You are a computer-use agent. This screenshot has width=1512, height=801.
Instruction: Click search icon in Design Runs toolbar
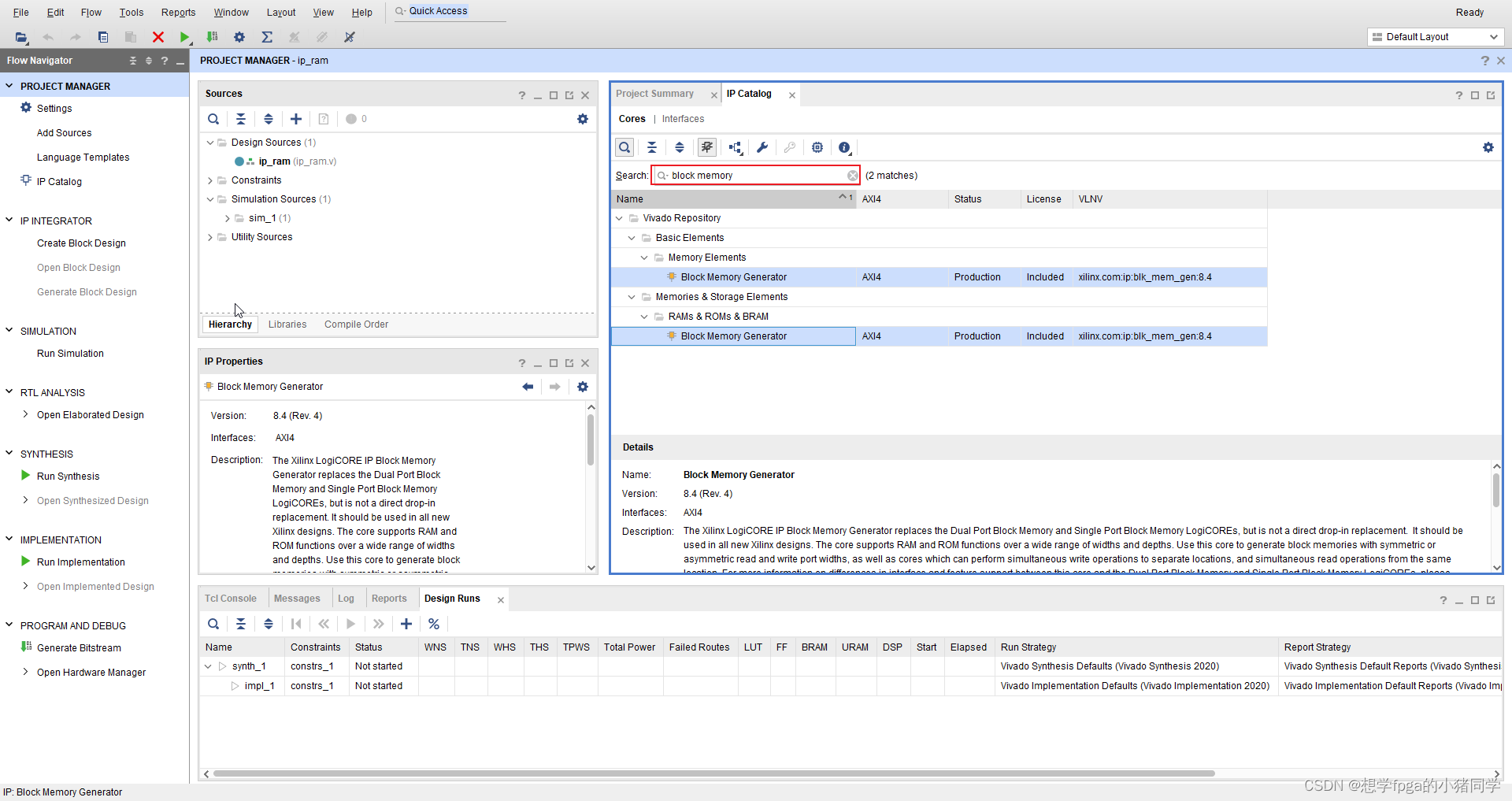pos(213,624)
